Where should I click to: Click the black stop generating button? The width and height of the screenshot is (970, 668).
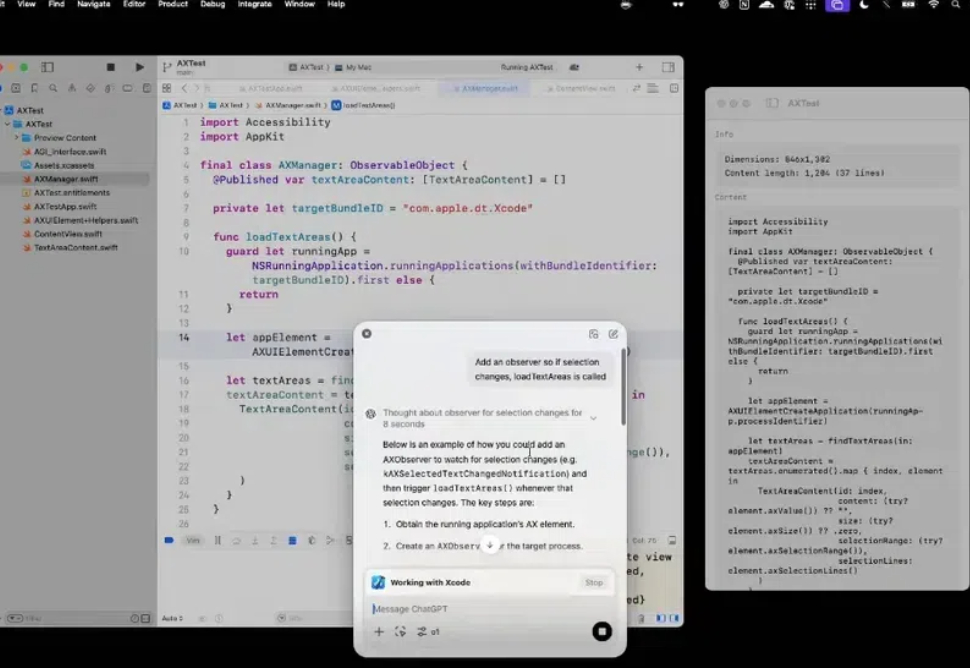coord(602,632)
